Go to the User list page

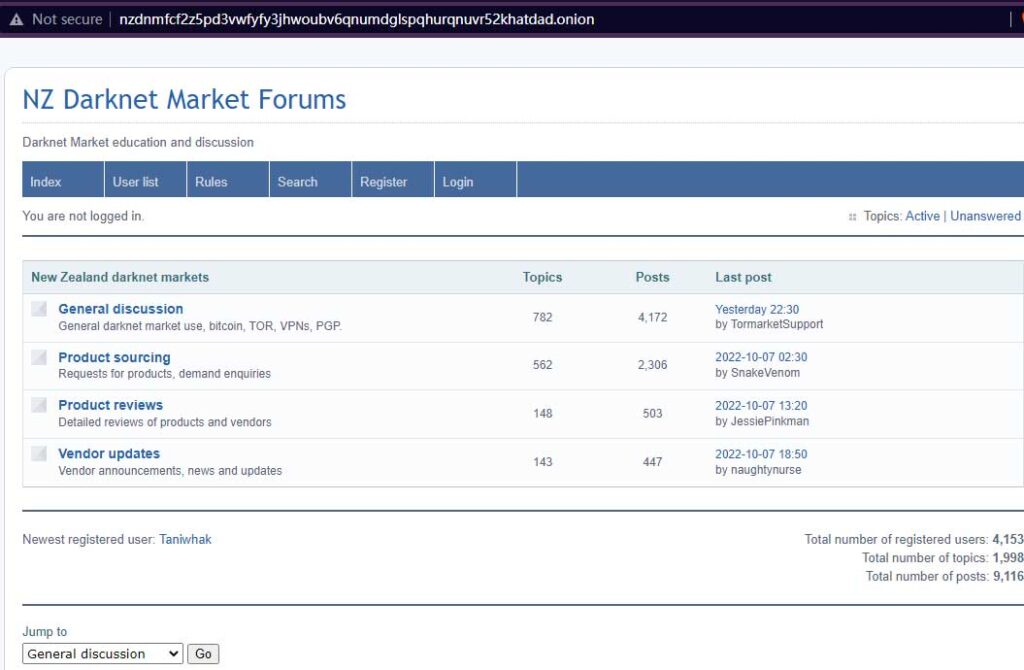pos(135,182)
